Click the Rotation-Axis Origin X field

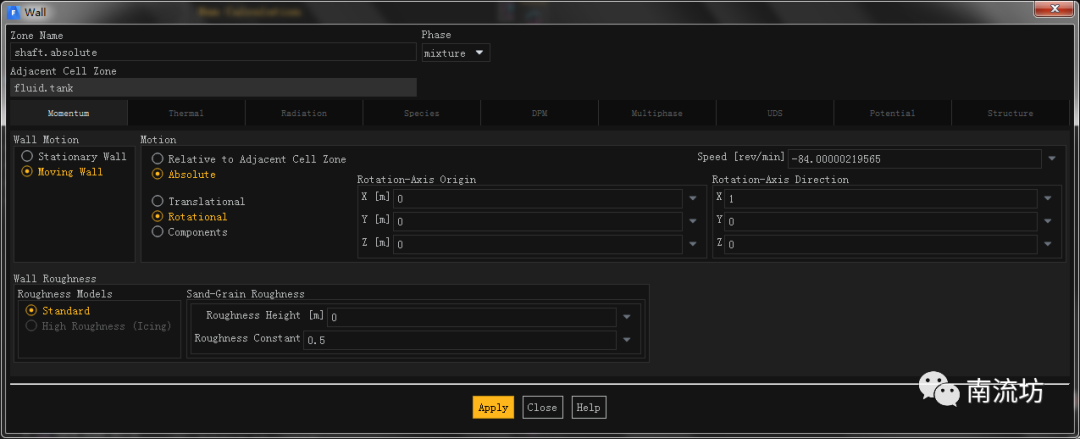click(538, 198)
